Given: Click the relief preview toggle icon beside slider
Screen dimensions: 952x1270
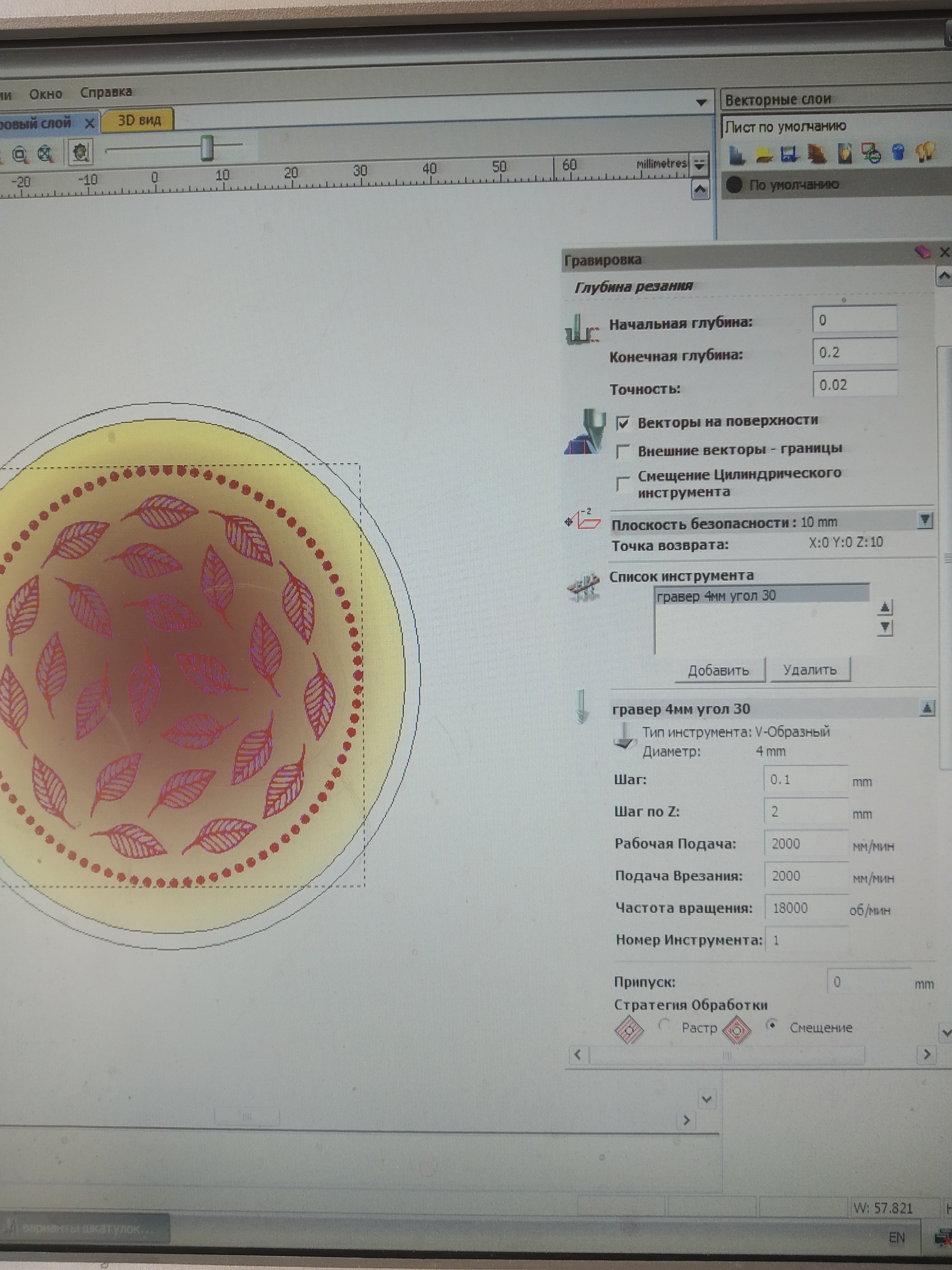Looking at the screenshot, I should pos(80,152).
